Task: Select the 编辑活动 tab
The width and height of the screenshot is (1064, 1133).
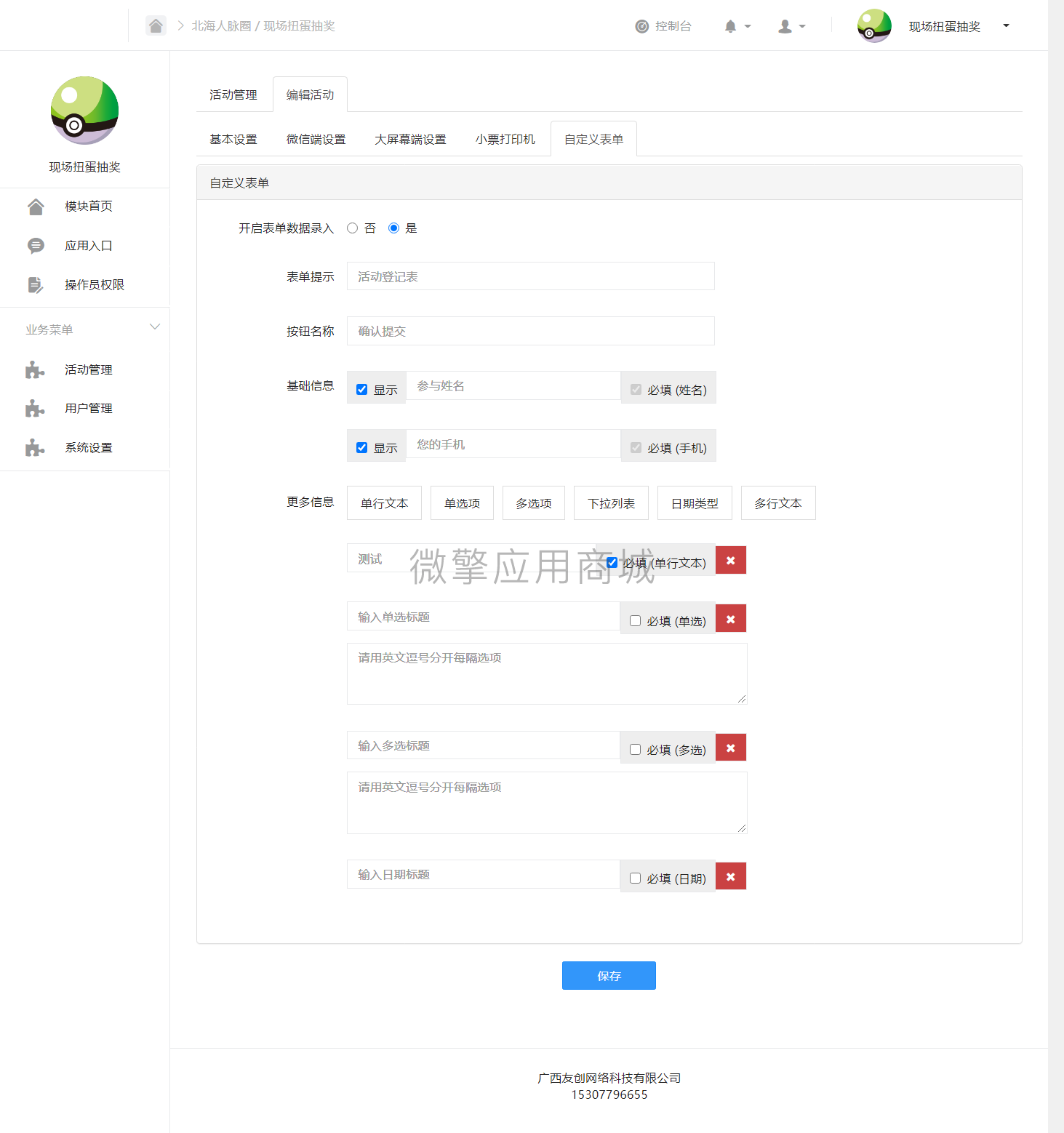Action: 311,95
